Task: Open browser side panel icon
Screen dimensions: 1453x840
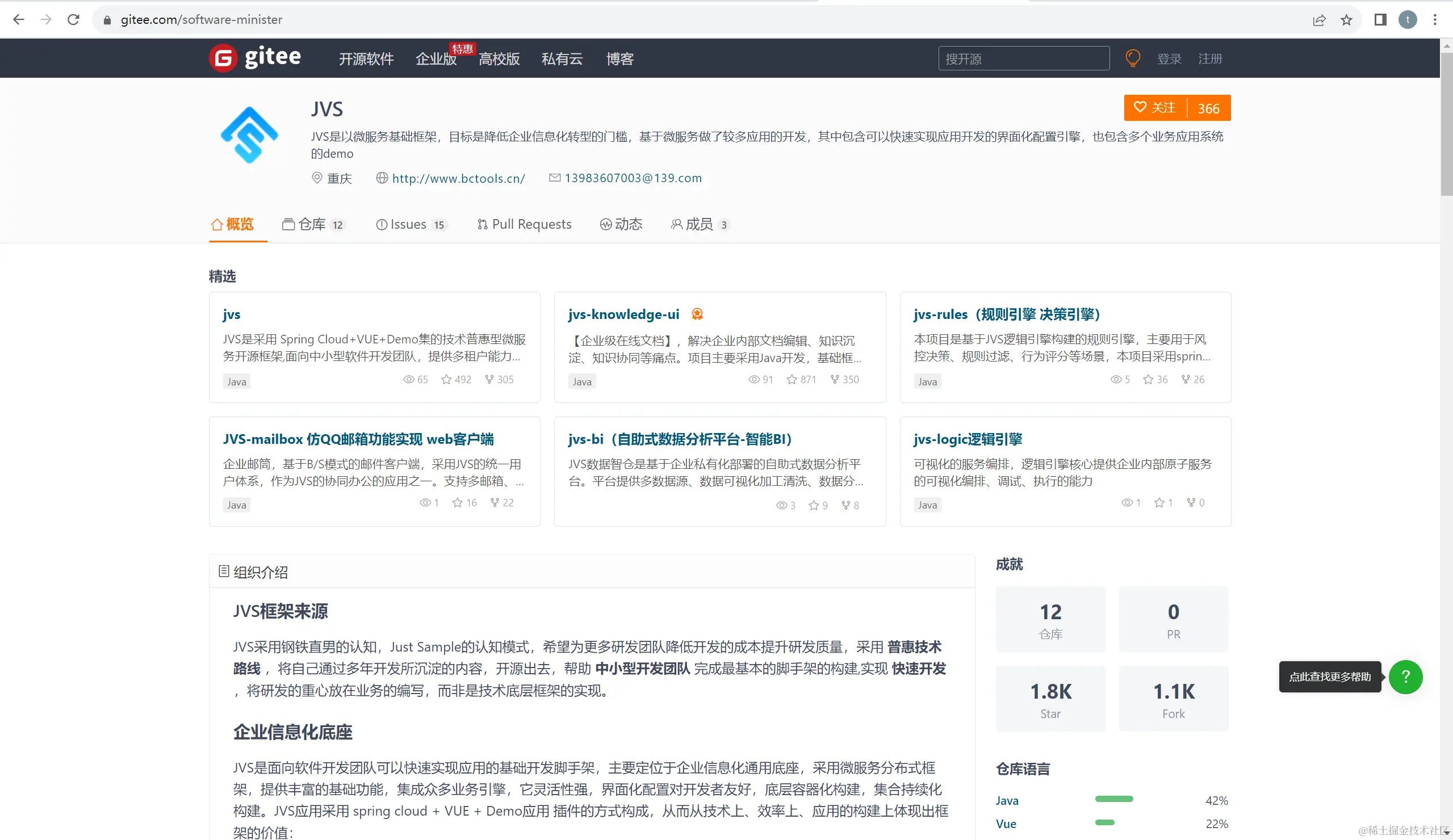Action: point(1380,20)
